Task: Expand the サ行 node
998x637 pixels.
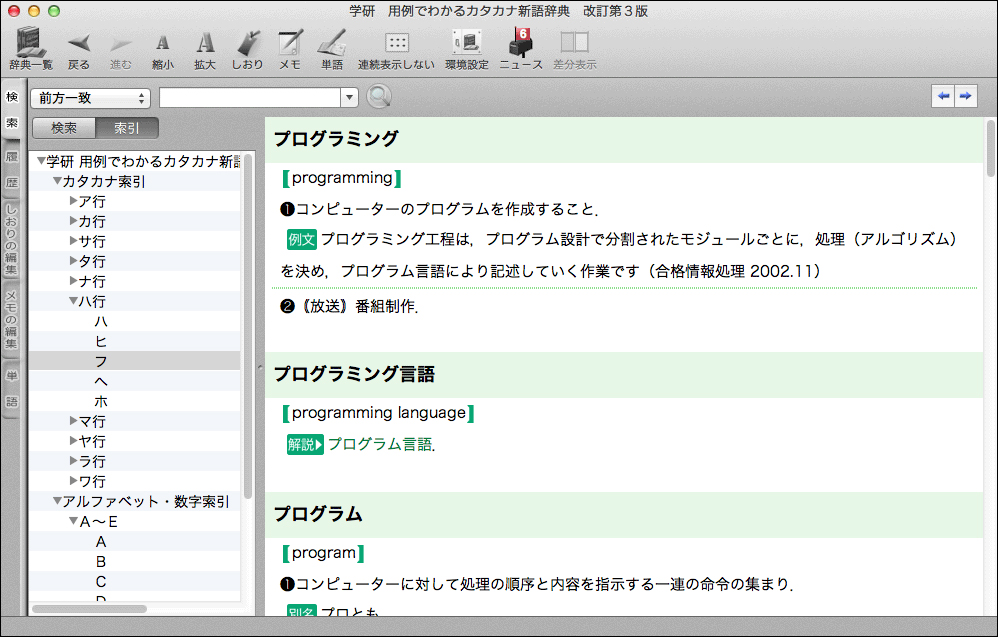Action: pos(73,241)
